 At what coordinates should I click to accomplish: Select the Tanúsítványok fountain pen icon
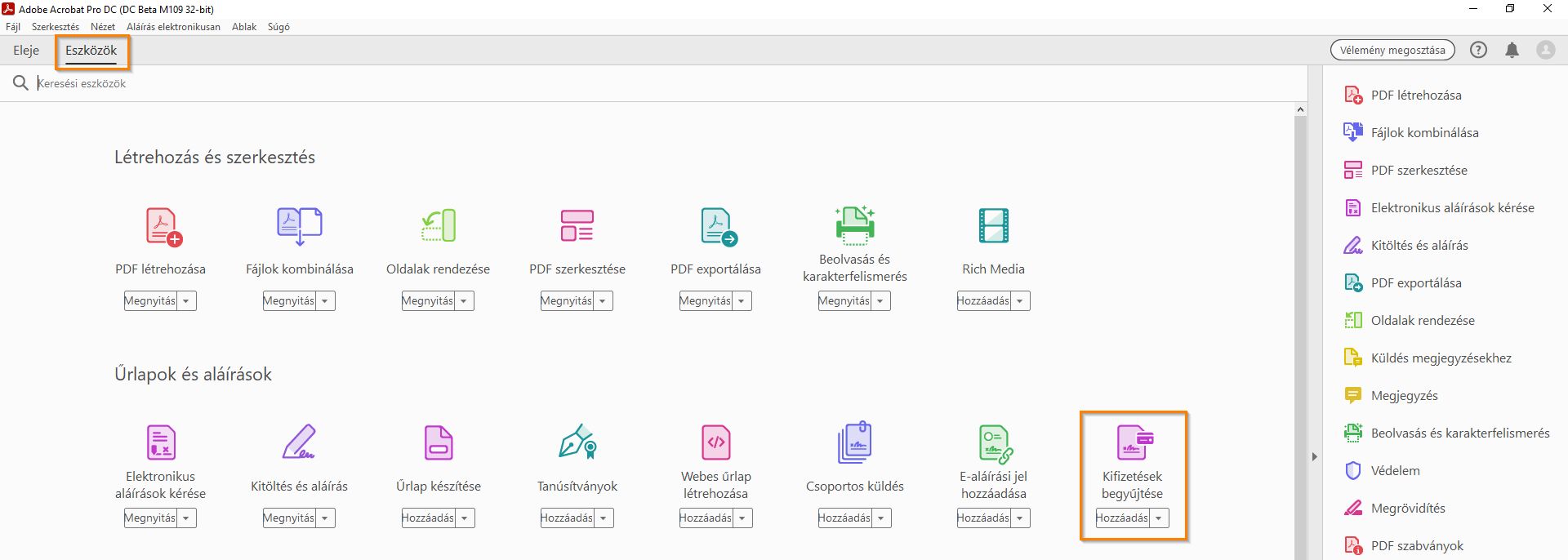click(x=577, y=442)
